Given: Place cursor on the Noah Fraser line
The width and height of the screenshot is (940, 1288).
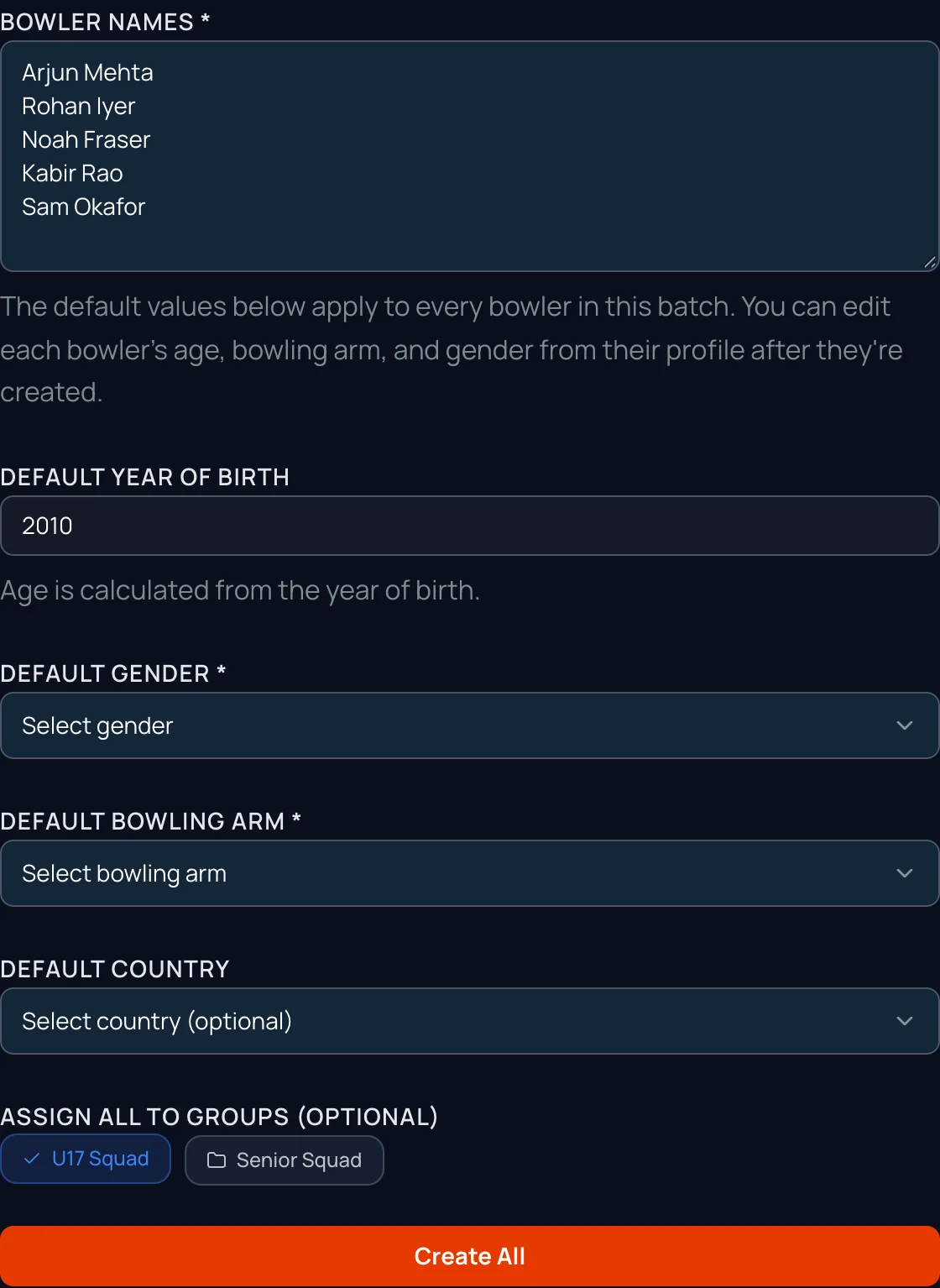Looking at the screenshot, I should (x=86, y=140).
